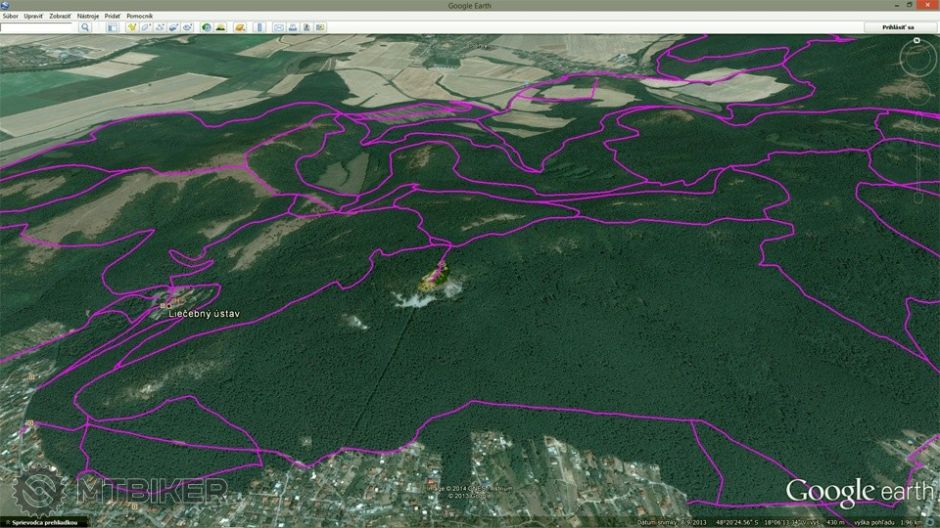The image size is (940, 528).
Task: Toggle sunlight across the landscape
Action: pyautogui.click(x=220, y=27)
